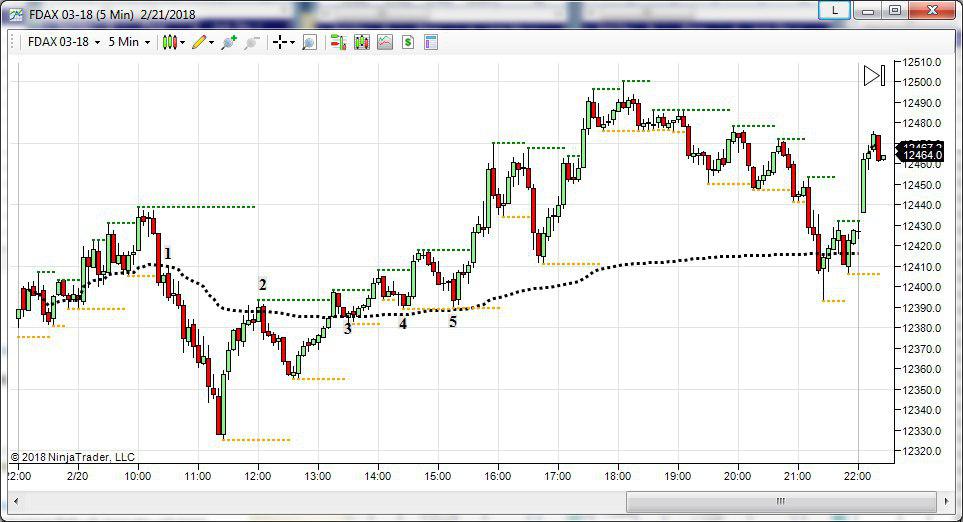The height and width of the screenshot is (522, 963).
Task: Close the FDAX chart window
Action: (x=932, y=10)
